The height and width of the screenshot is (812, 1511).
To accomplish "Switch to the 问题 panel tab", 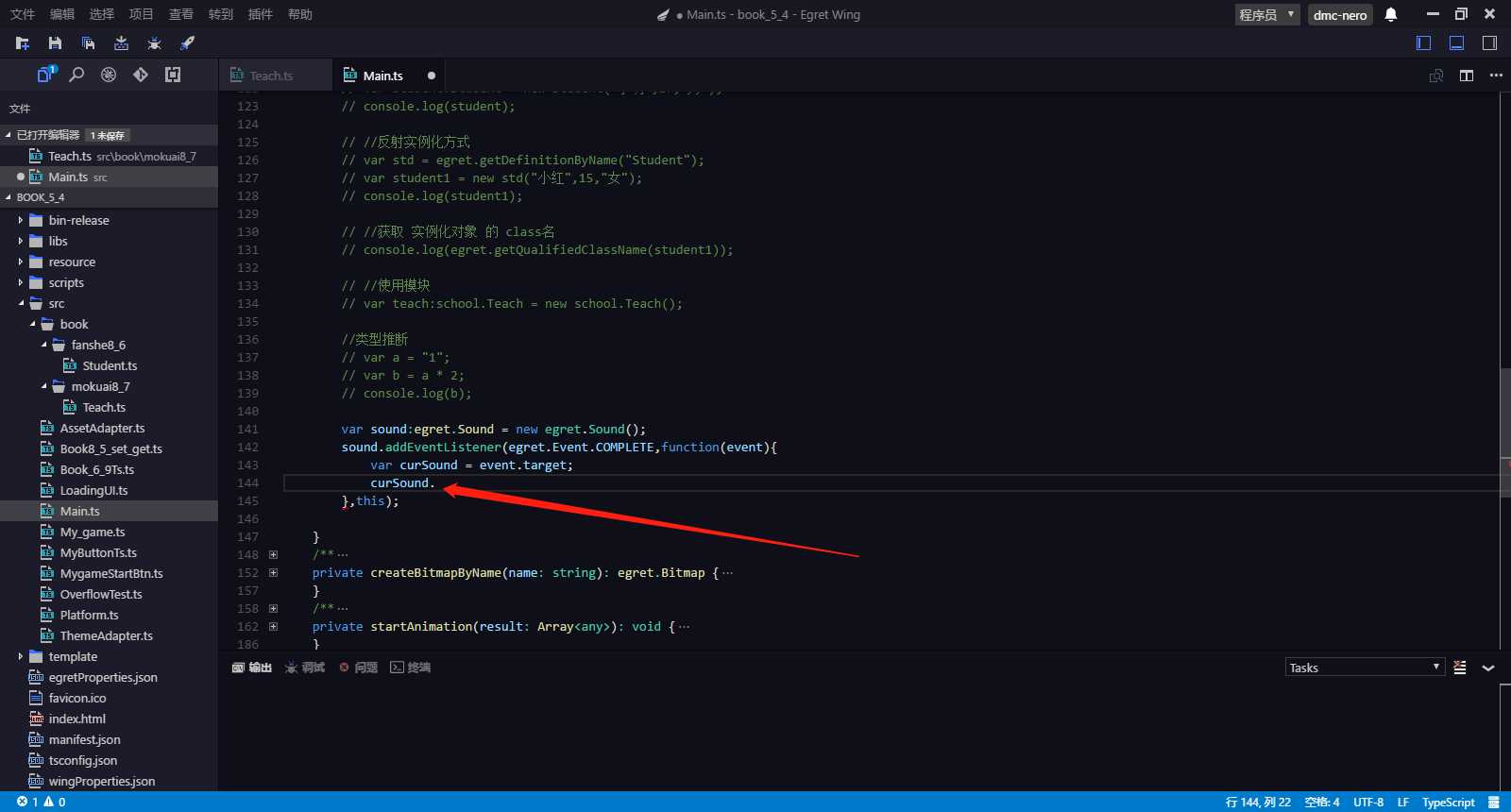I will pos(359,668).
